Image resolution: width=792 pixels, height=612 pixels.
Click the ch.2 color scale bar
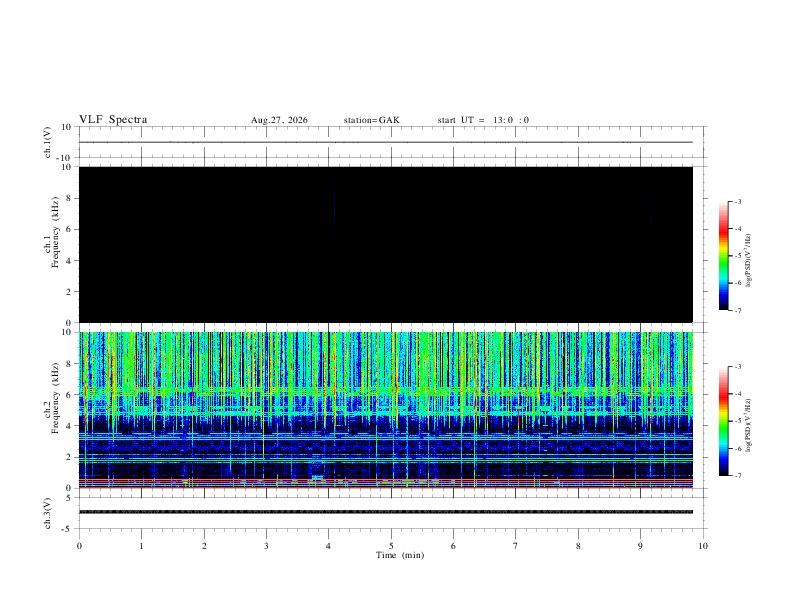(x=724, y=421)
